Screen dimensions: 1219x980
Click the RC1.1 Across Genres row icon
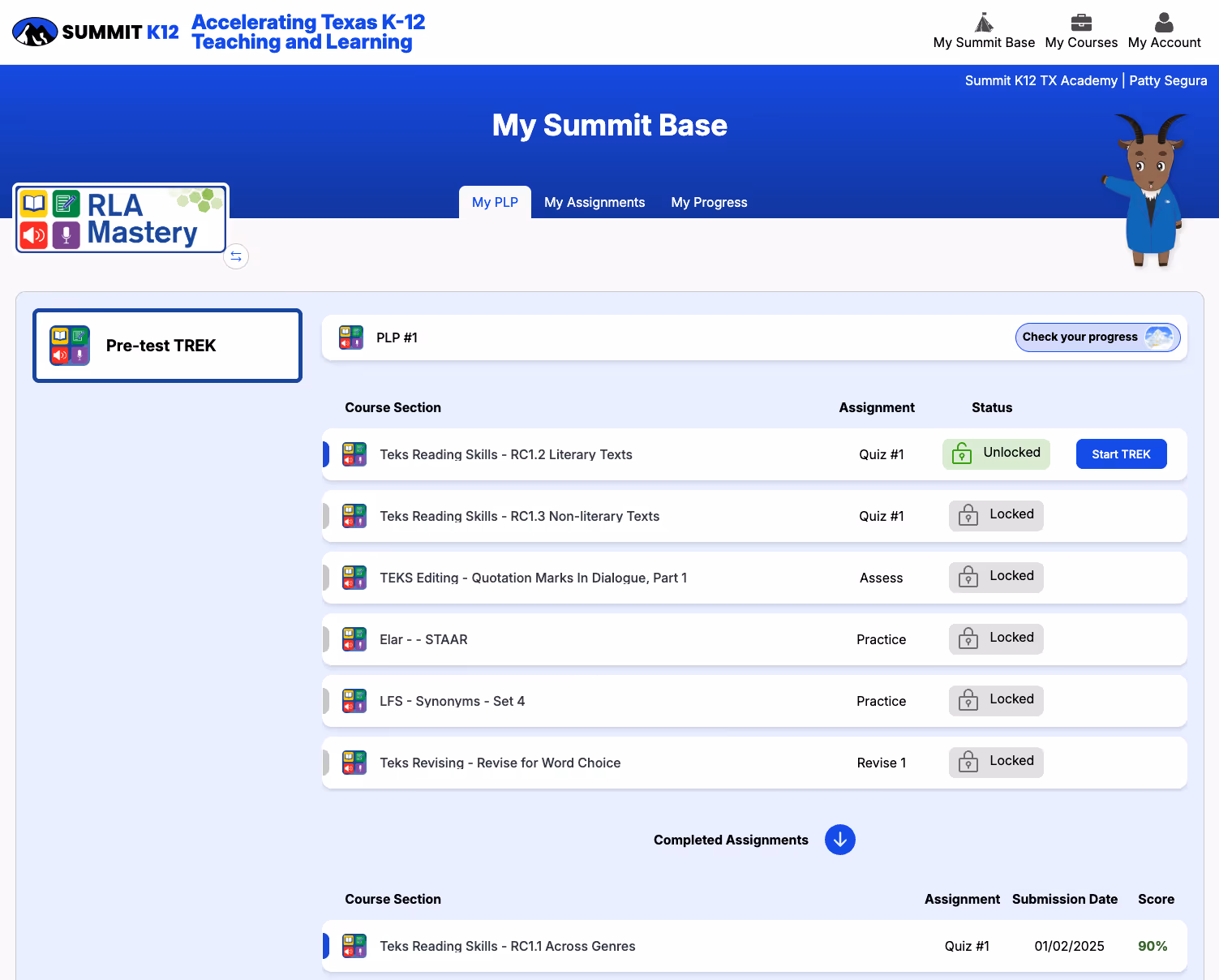pos(354,946)
